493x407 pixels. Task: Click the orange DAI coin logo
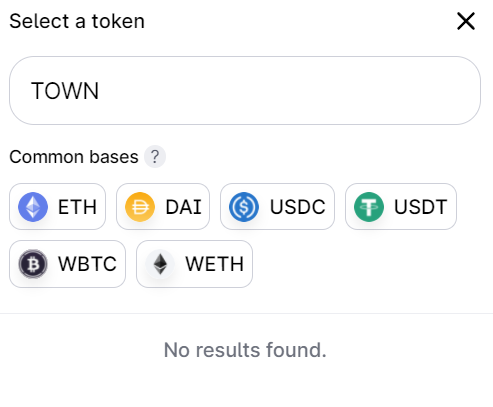coord(140,207)
